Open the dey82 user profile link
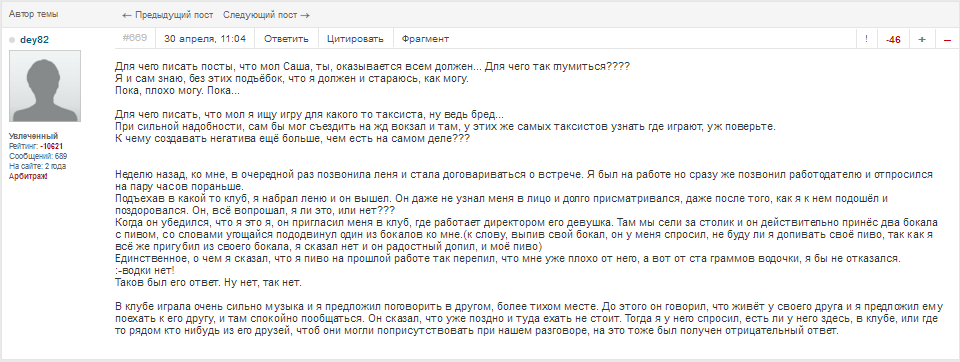This screenshot has height=362, width=960. [34, 40]
